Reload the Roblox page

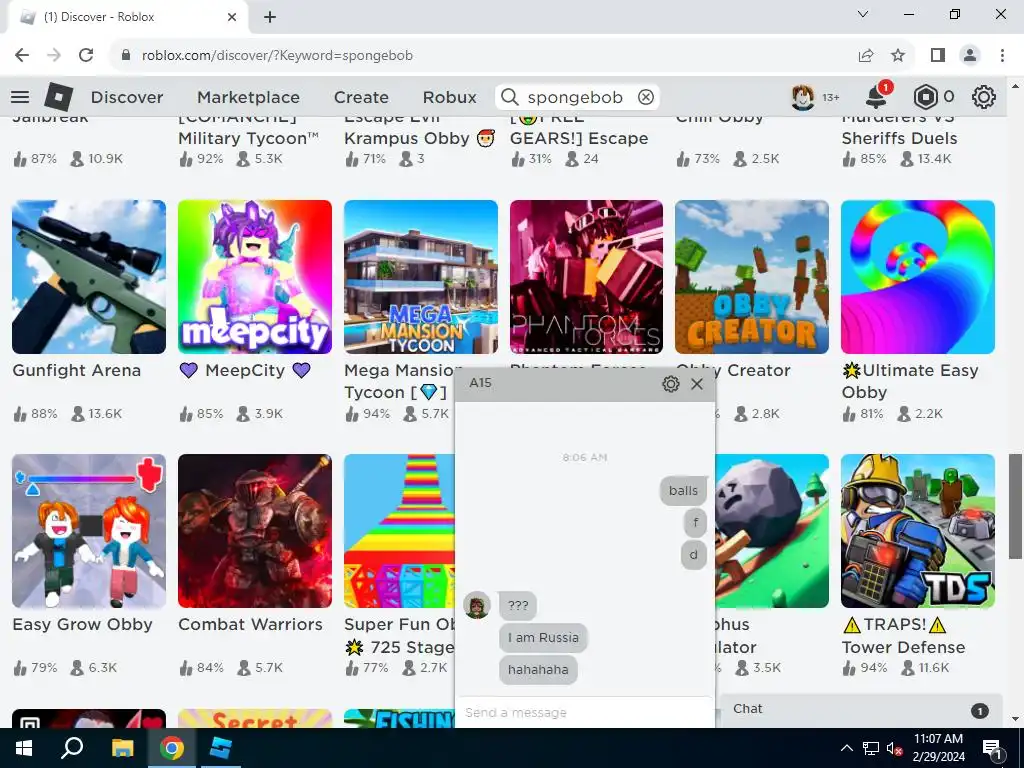pyautogui.click(x=86, y=56)
